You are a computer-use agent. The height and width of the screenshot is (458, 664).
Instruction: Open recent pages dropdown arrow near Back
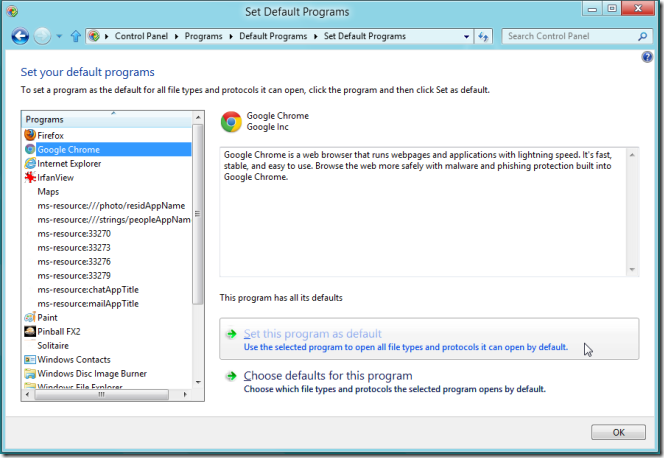coord(59,37)
